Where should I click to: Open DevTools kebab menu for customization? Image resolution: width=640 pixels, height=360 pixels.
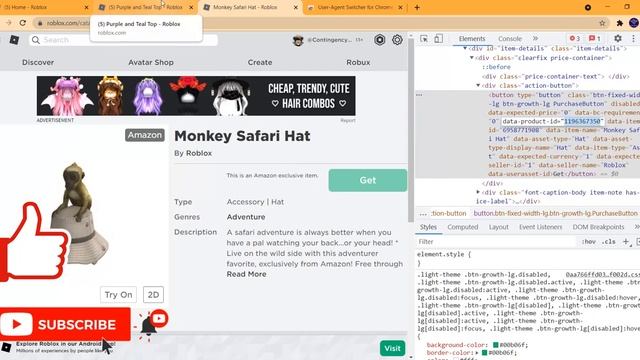point(633,38)
